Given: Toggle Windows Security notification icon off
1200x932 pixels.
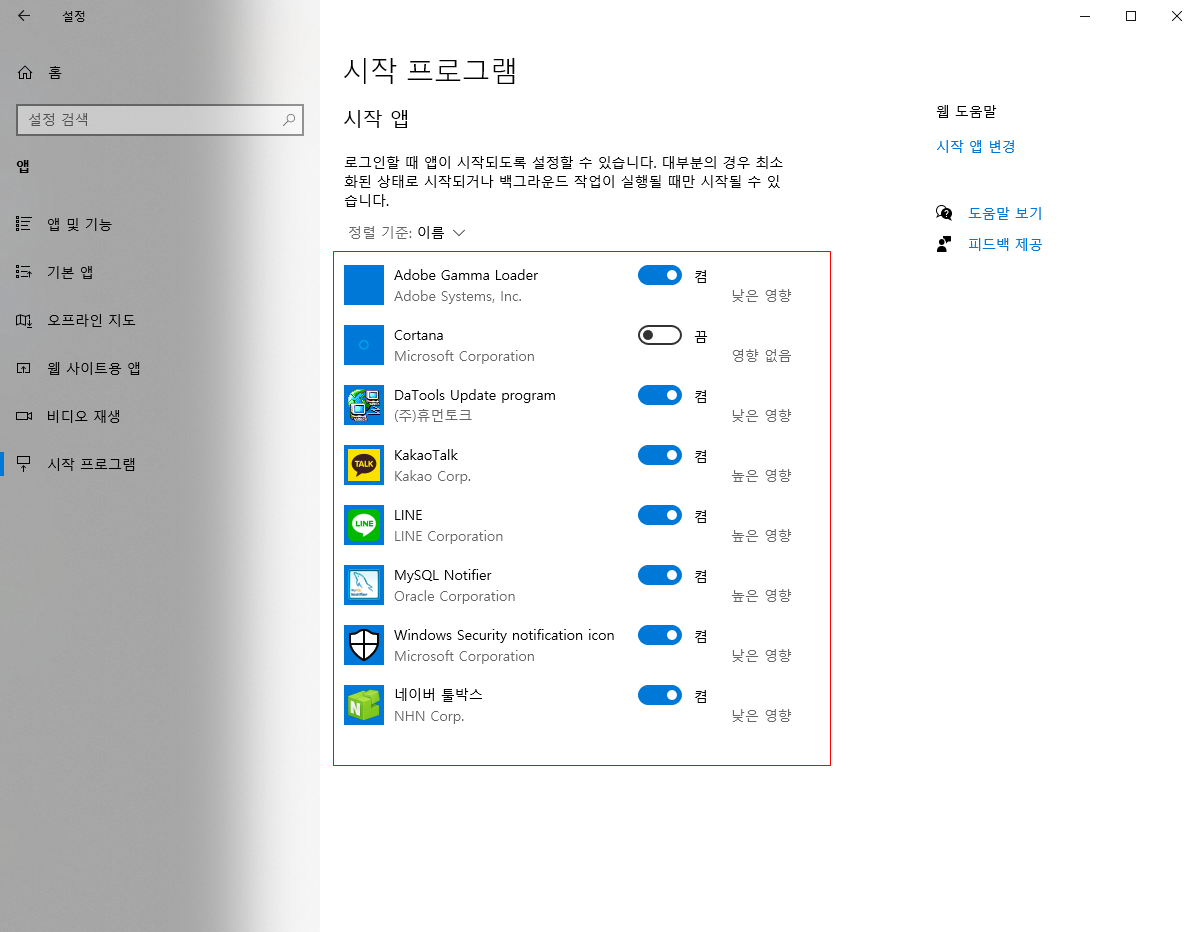Looking at the screenshot, I should (660, 635).
